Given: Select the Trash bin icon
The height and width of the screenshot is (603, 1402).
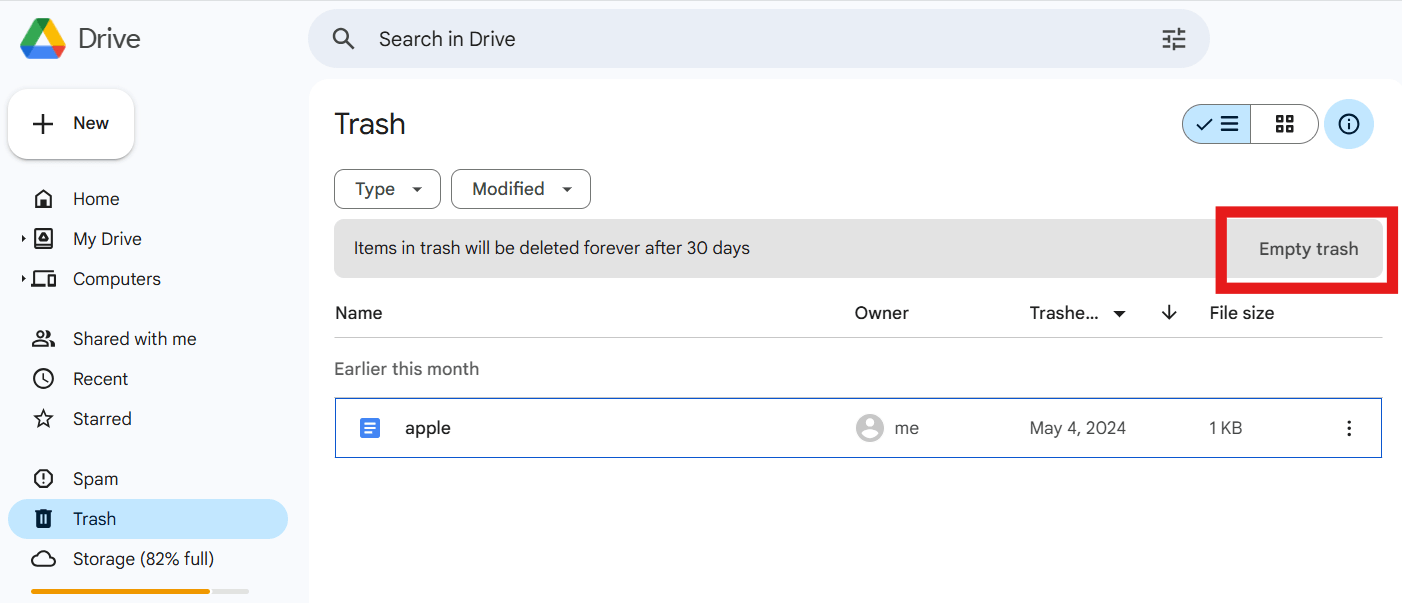Looking at the screenshot, I should pyautogui.click(x=44, y=518).
